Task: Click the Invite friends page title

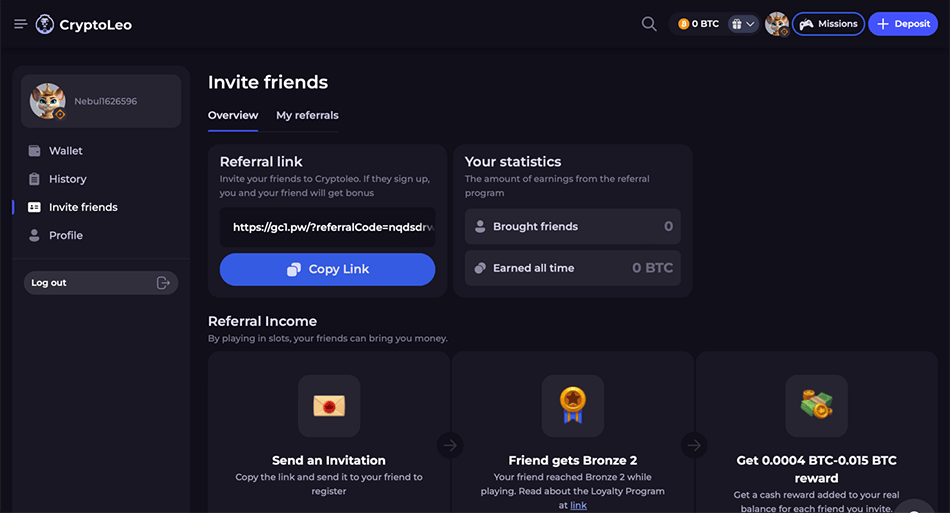Action: (x=268, y=82)
